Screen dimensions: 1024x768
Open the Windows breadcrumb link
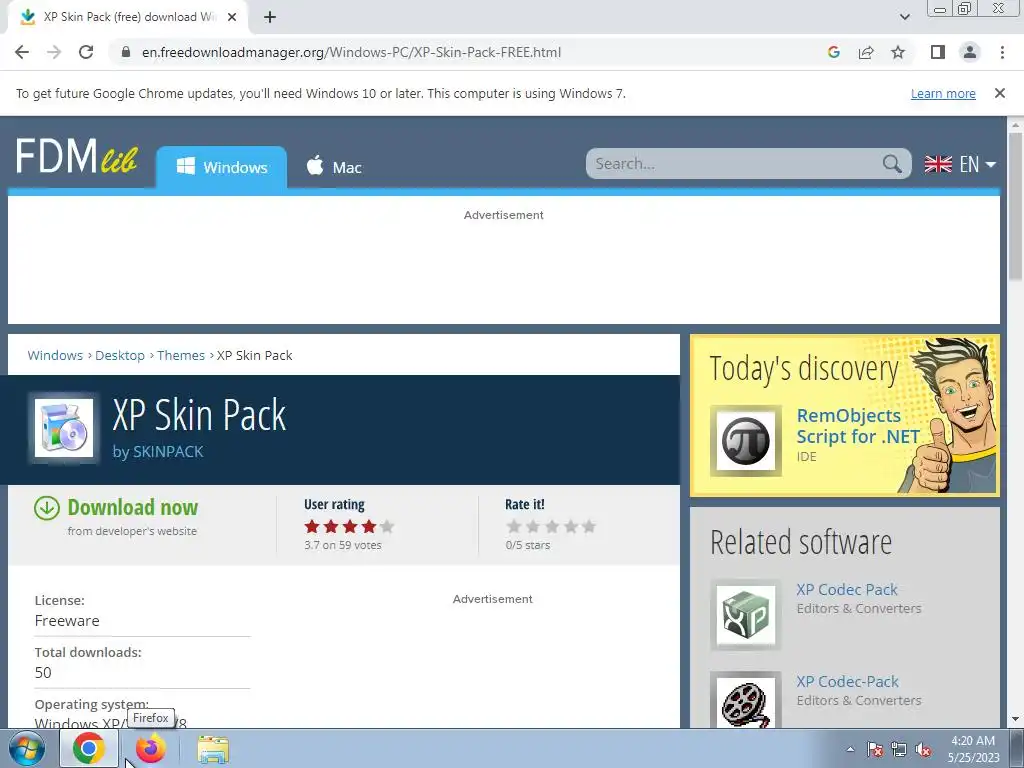click(55, 355)
